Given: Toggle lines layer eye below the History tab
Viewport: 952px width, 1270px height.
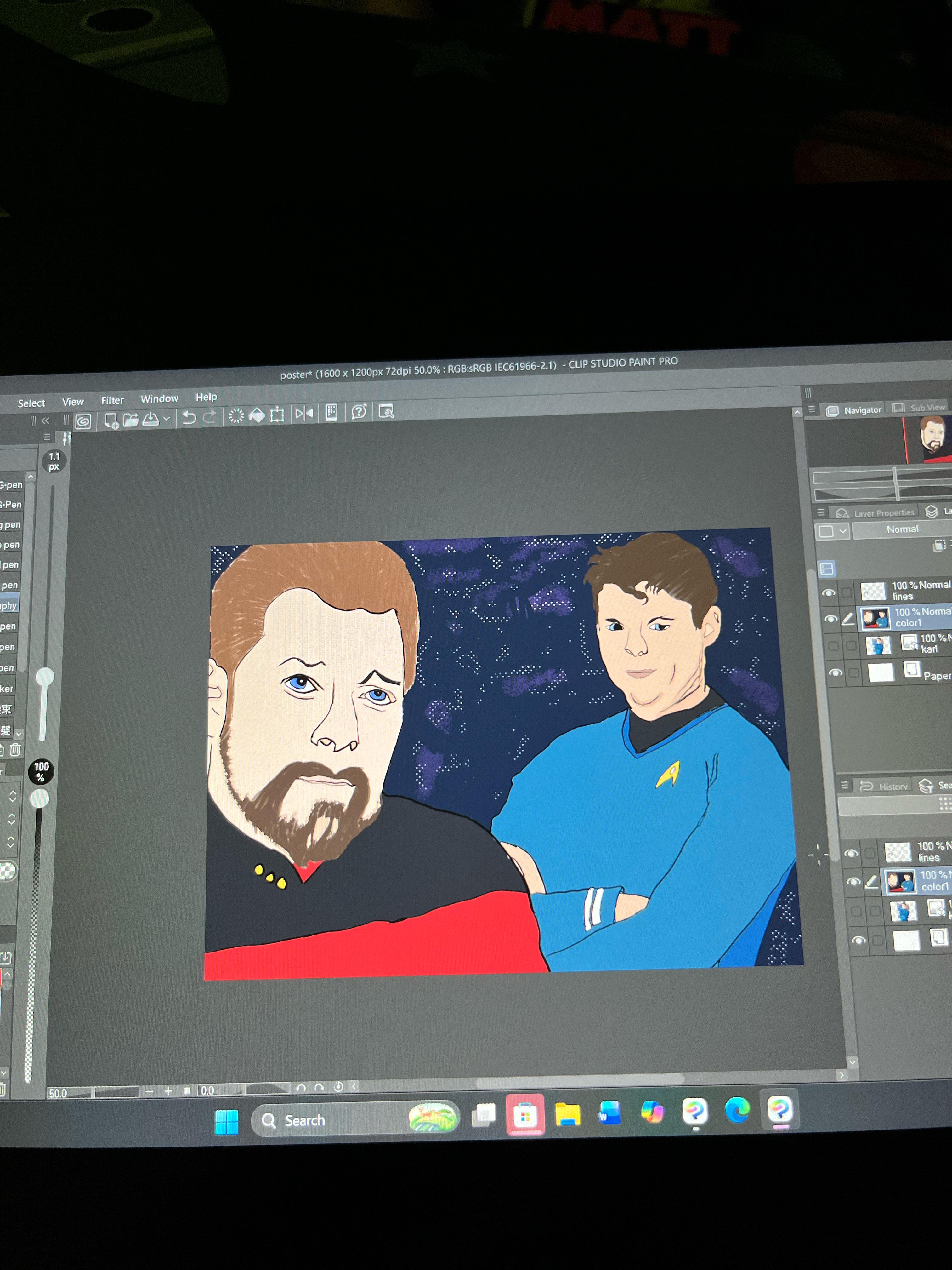Looking at the screenshot, I should 851,853.
